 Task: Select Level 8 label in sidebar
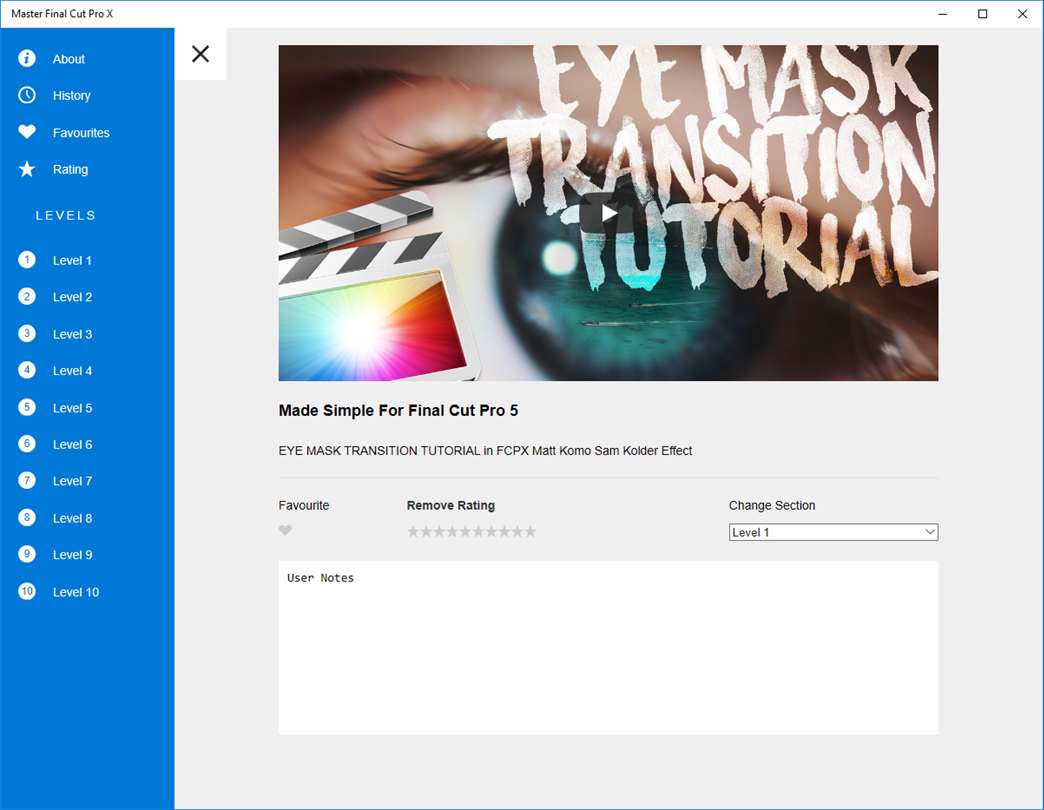[73, 518]
